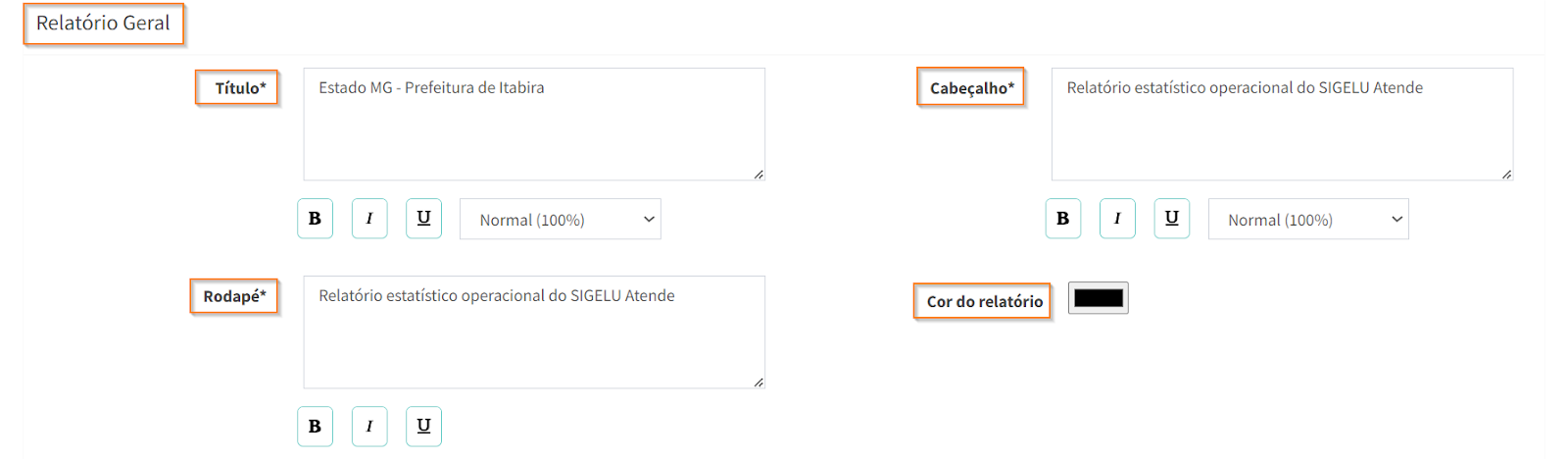Toggle italic for the Rodapé field
Image resolution: width=1568 pixels, height=459 pixels.
coord(369,427)
